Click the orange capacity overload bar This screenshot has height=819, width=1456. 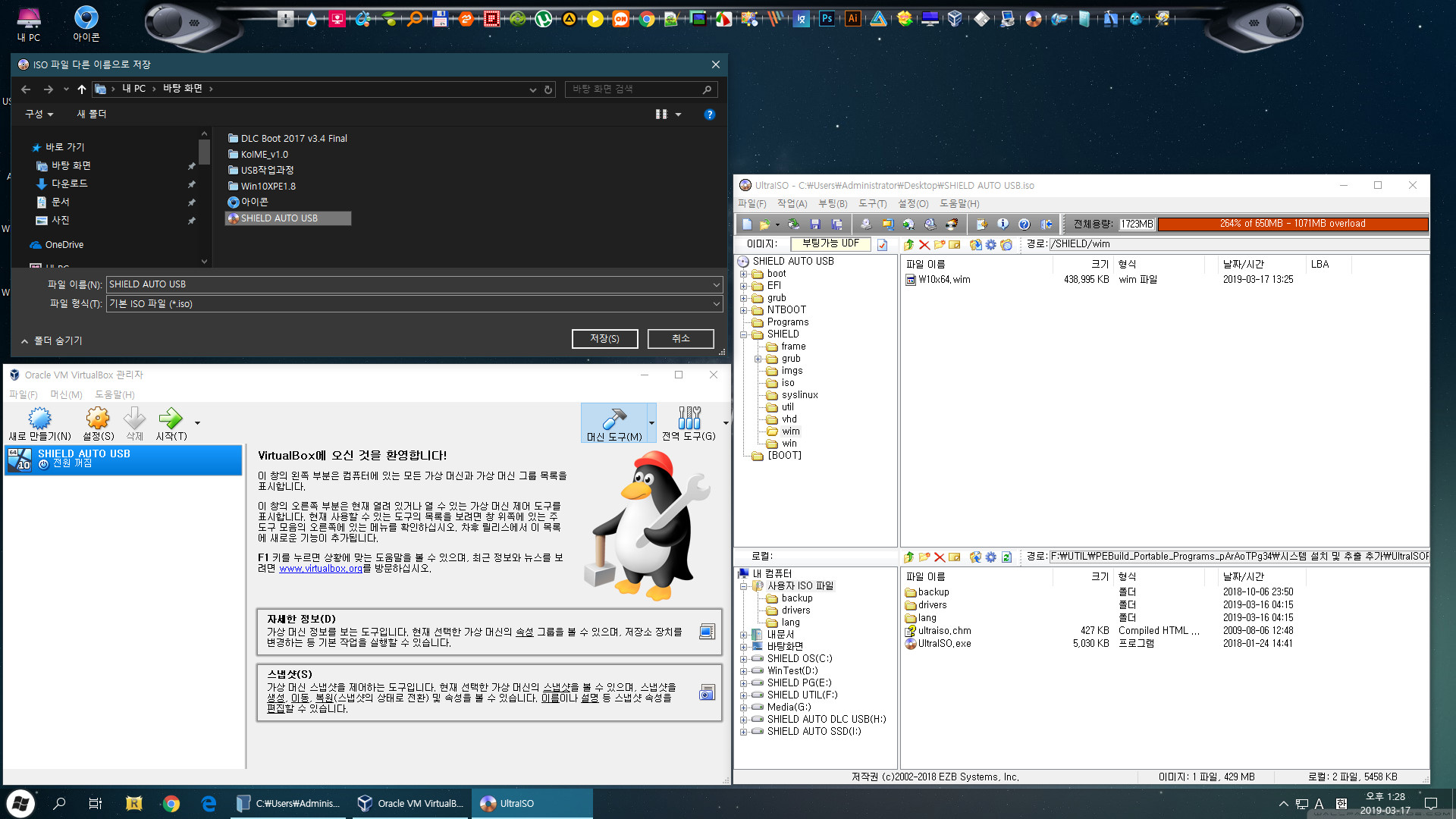tap(1292, 224)
